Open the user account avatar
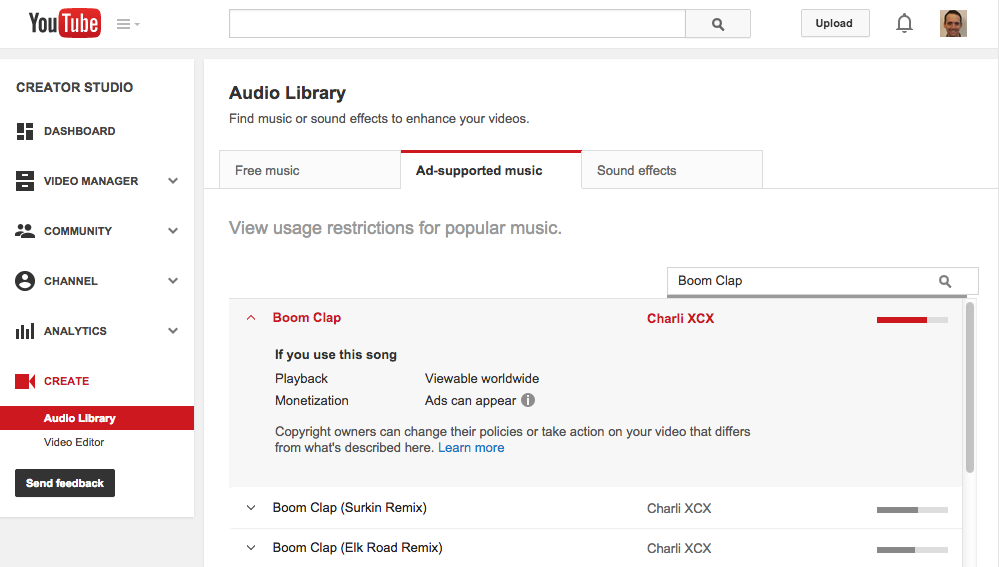 click(953, 23)
